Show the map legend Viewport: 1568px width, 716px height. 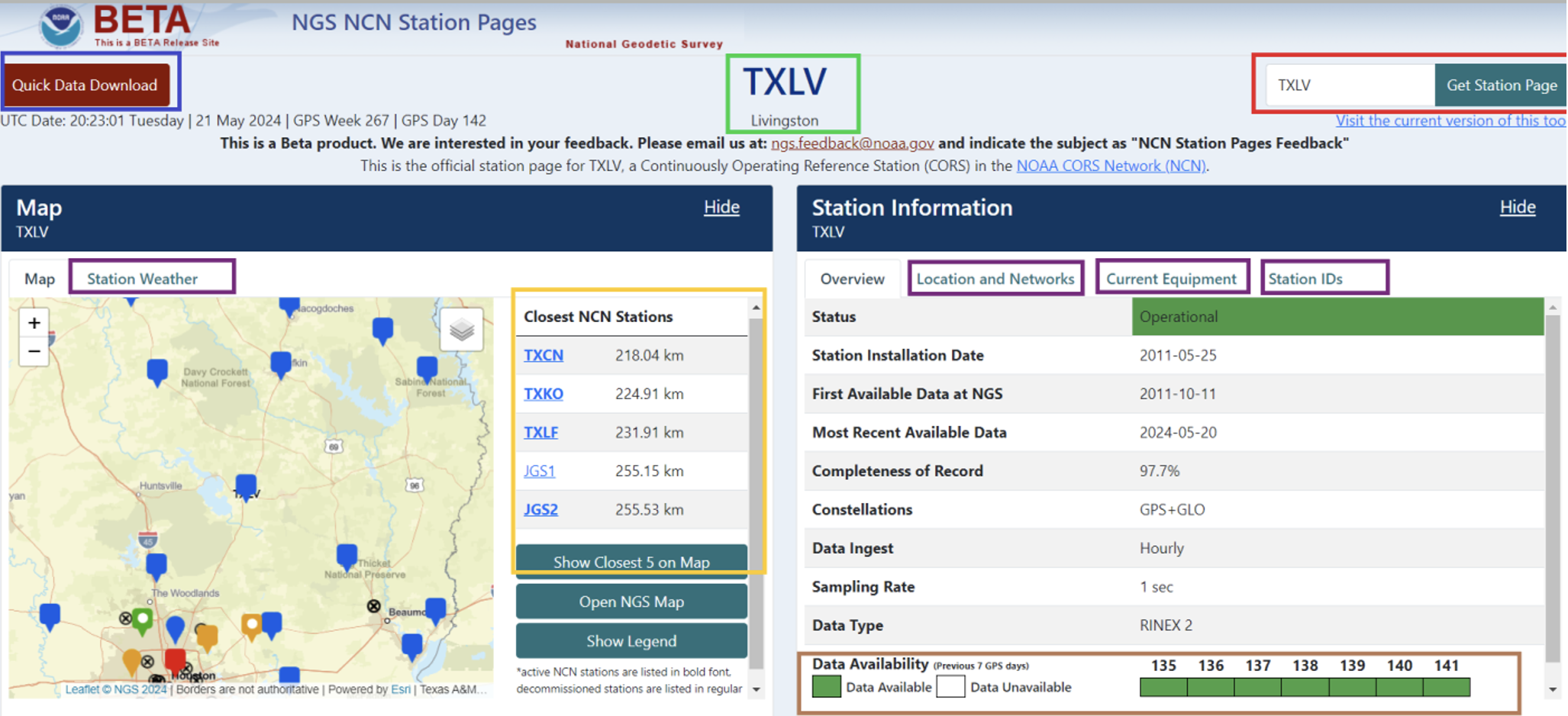click(x=631, y=641)
